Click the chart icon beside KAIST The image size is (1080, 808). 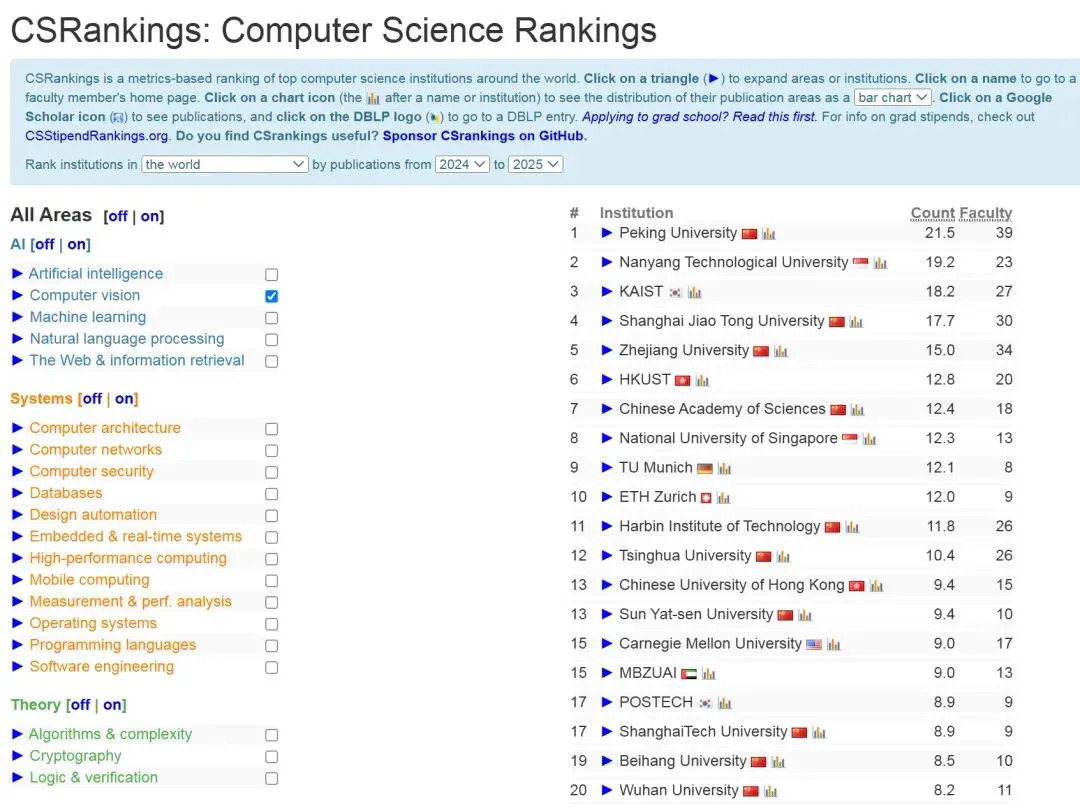click(694, 293)
